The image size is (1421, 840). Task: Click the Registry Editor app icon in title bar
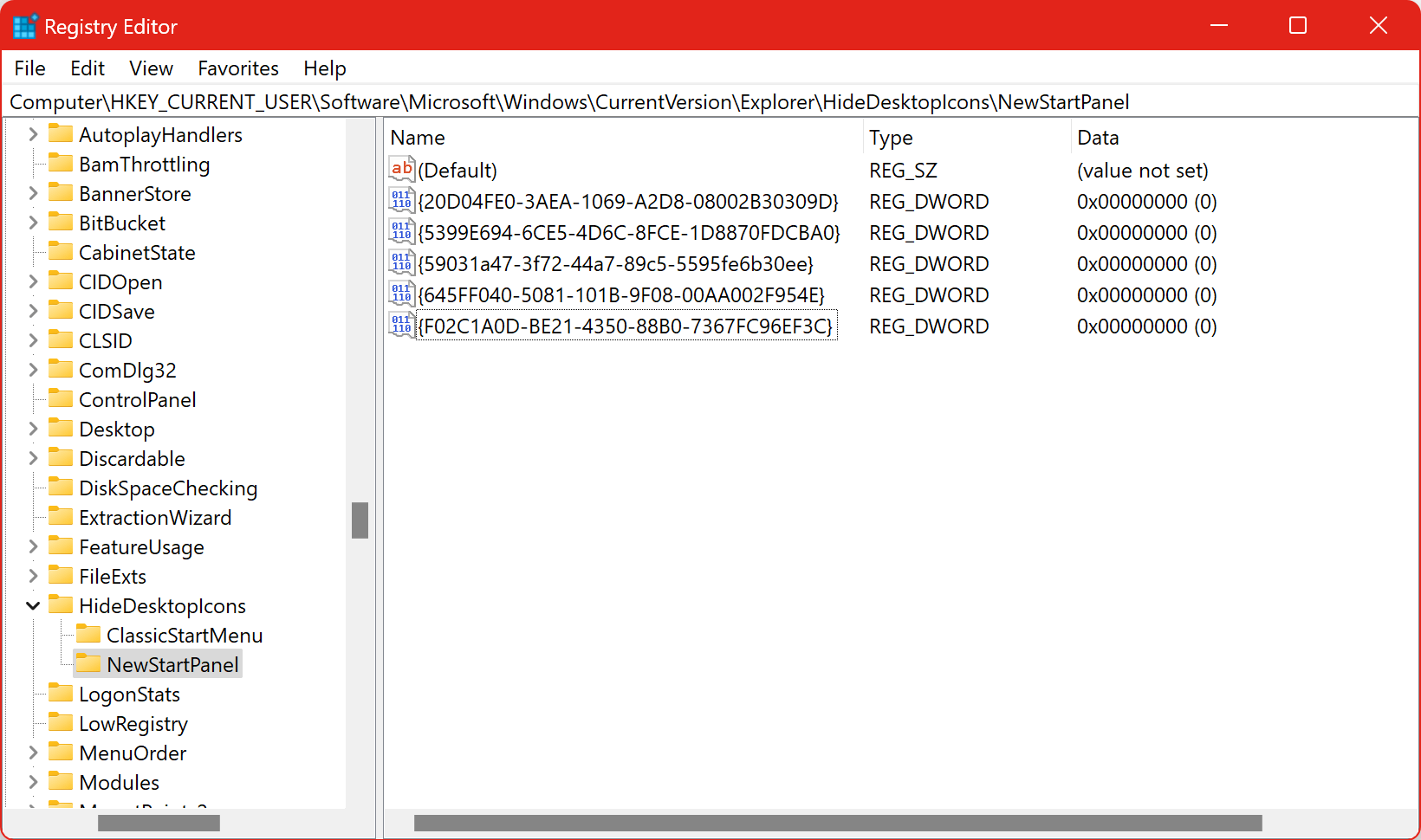25,26
